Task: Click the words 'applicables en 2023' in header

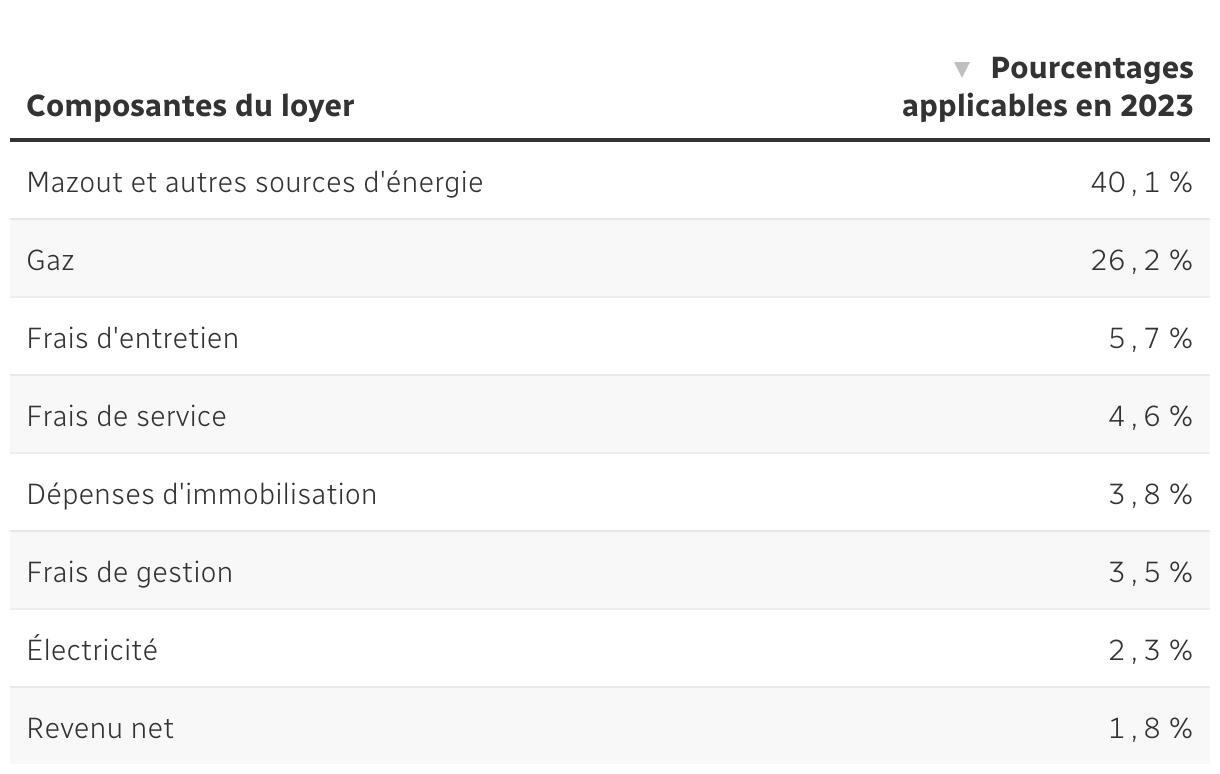Action: pyautogui.click(x=1048, y=105)
